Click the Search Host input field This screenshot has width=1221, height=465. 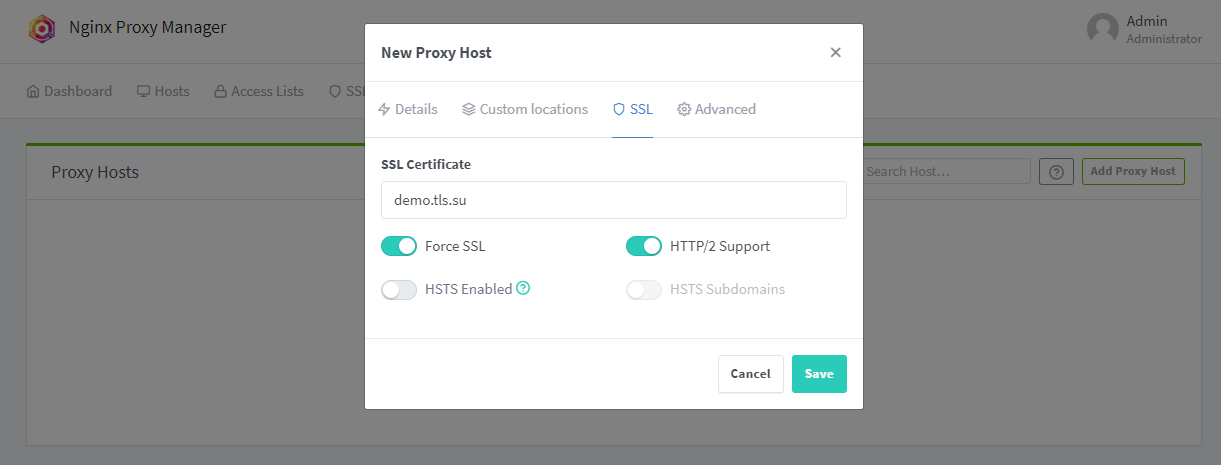click(x=946, y=172)
